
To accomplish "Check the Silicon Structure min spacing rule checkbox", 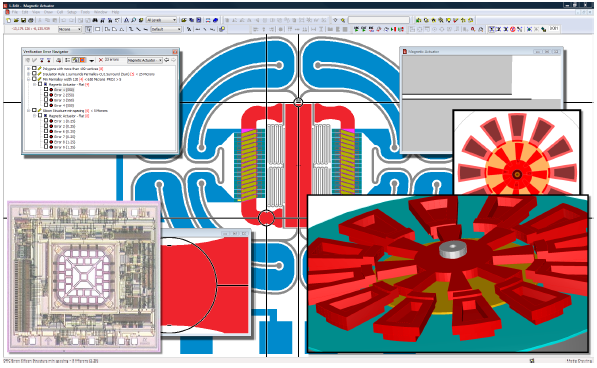I will 34,110.
